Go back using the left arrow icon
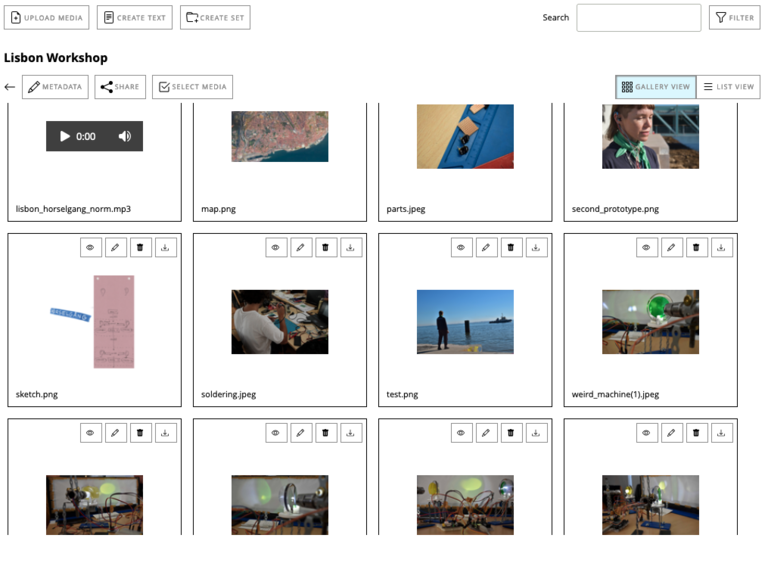Image resolution: width=768 pixels, height=566 pixels. coord(10,87)
